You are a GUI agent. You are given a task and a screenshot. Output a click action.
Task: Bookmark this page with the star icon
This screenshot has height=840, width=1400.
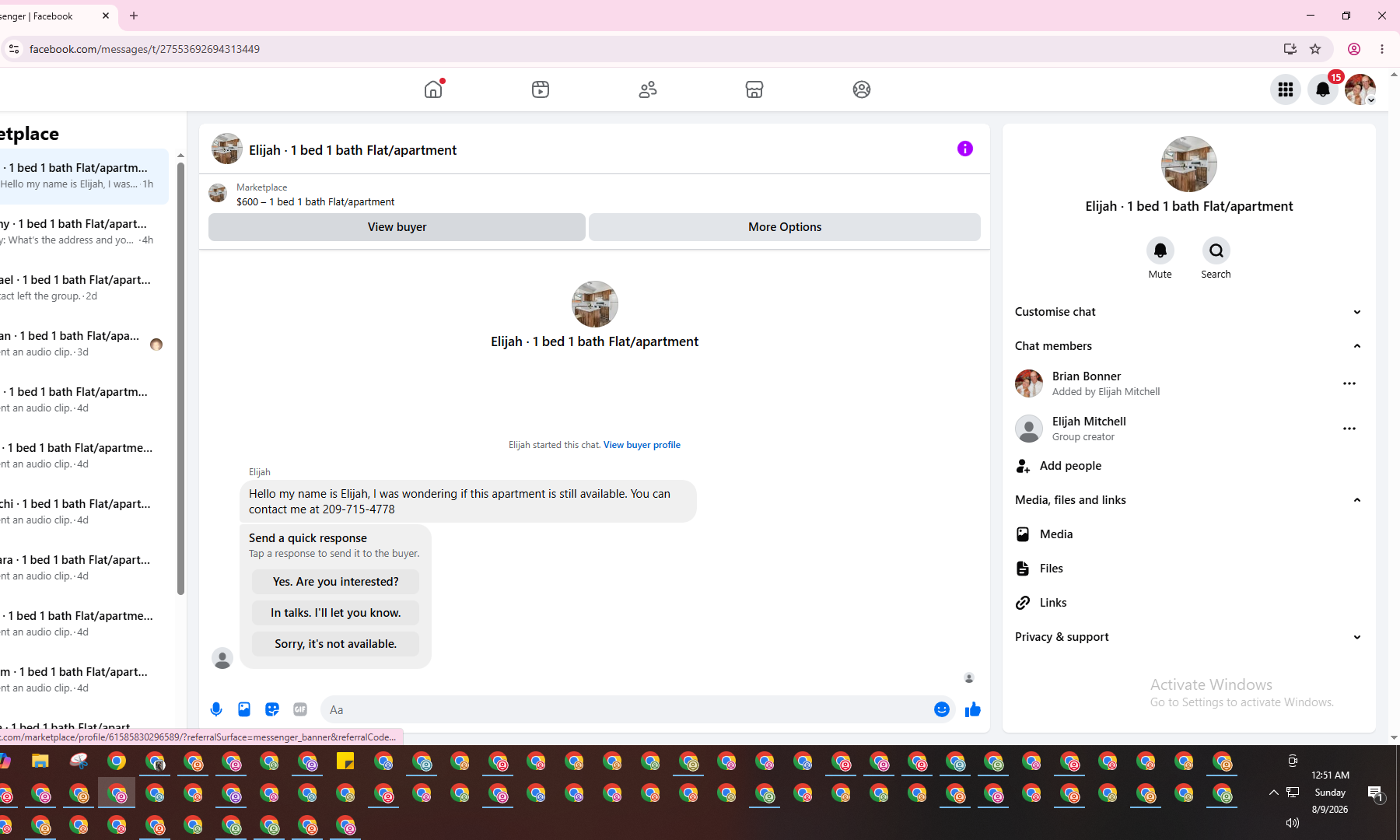[x=1315, y=49]
